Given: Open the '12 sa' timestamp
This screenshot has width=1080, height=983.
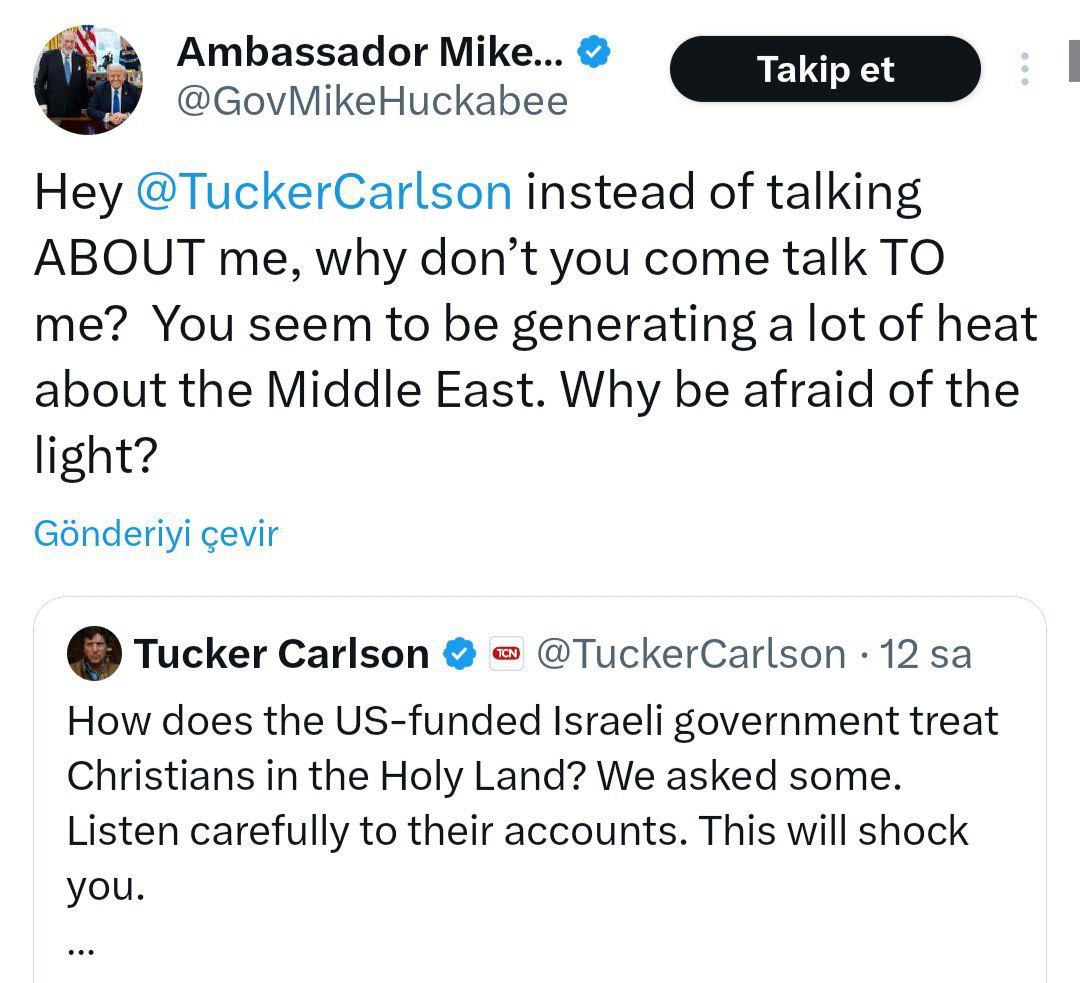Looking at the screenshot, I should (925, 654).
